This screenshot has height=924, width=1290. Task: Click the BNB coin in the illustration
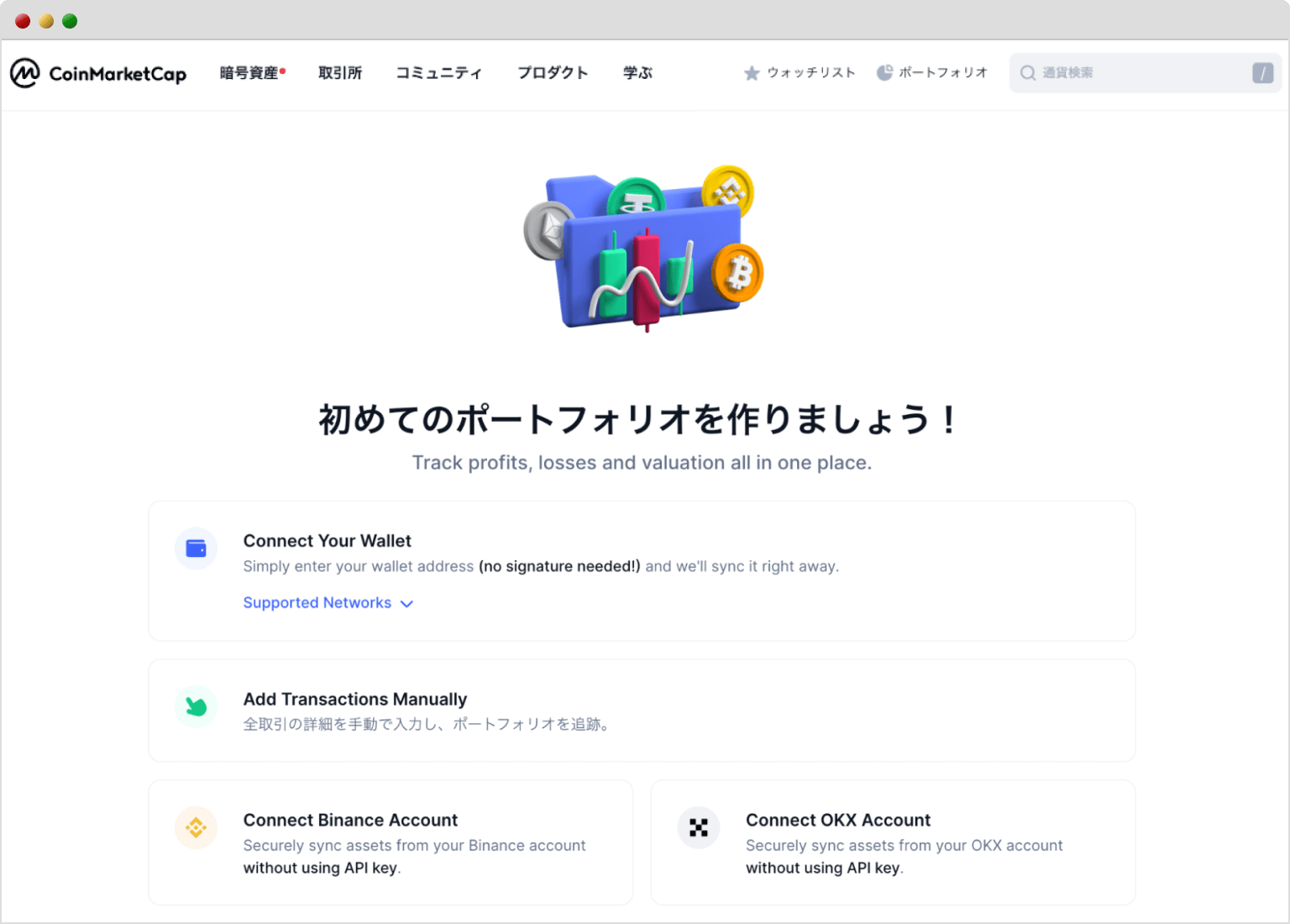[728, 191]
